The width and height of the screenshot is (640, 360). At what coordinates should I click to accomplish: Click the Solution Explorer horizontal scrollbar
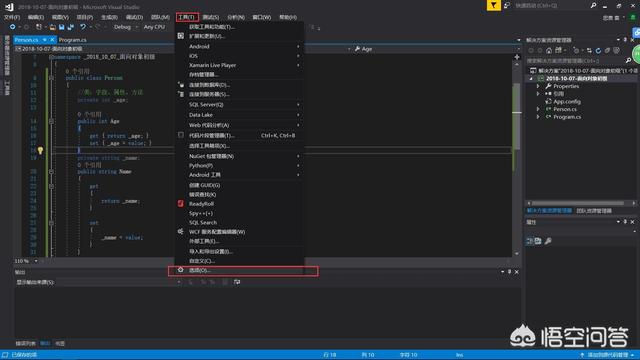coord(578,203)
